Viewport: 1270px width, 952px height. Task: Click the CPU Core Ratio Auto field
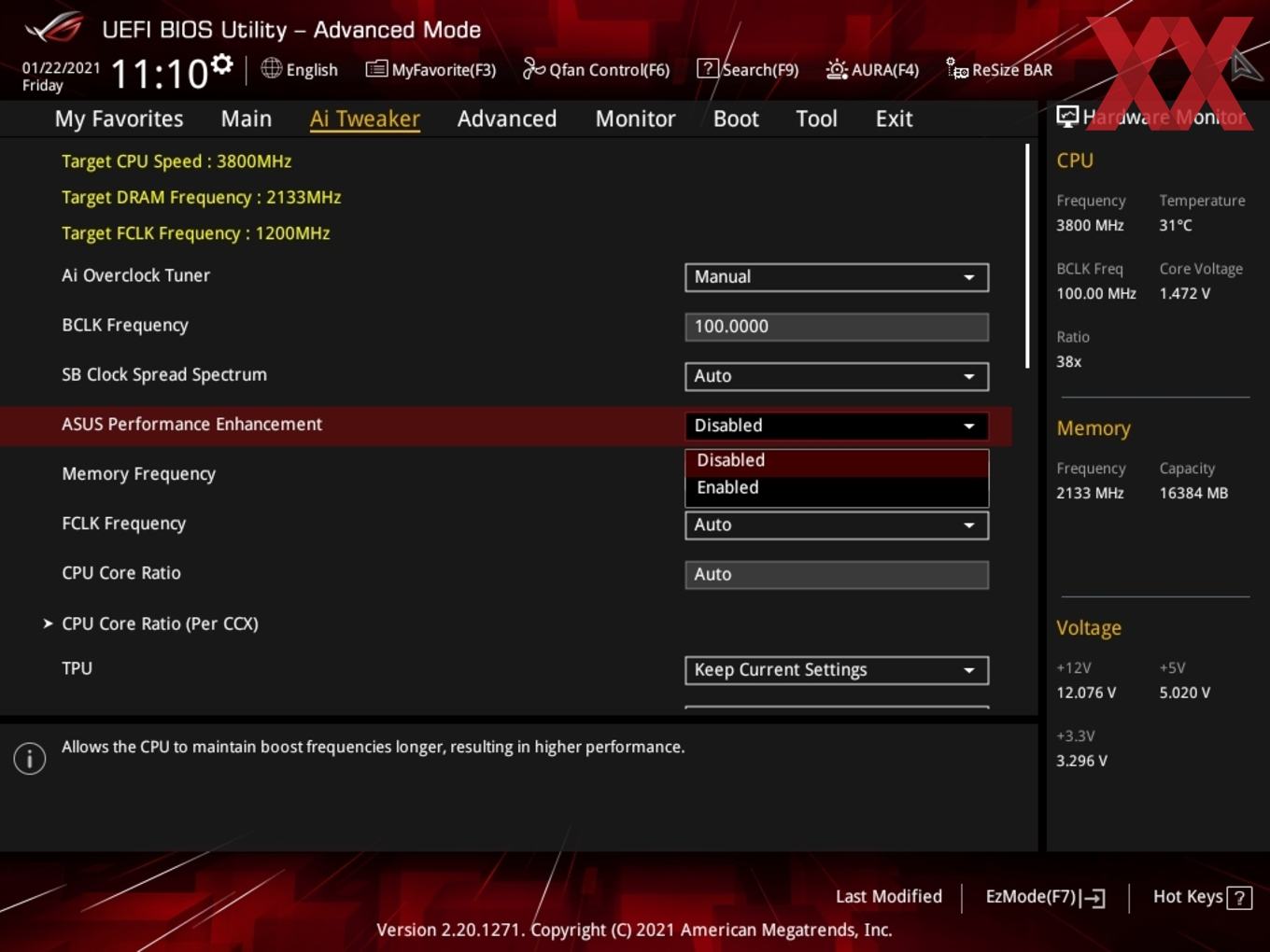(837, 575)
